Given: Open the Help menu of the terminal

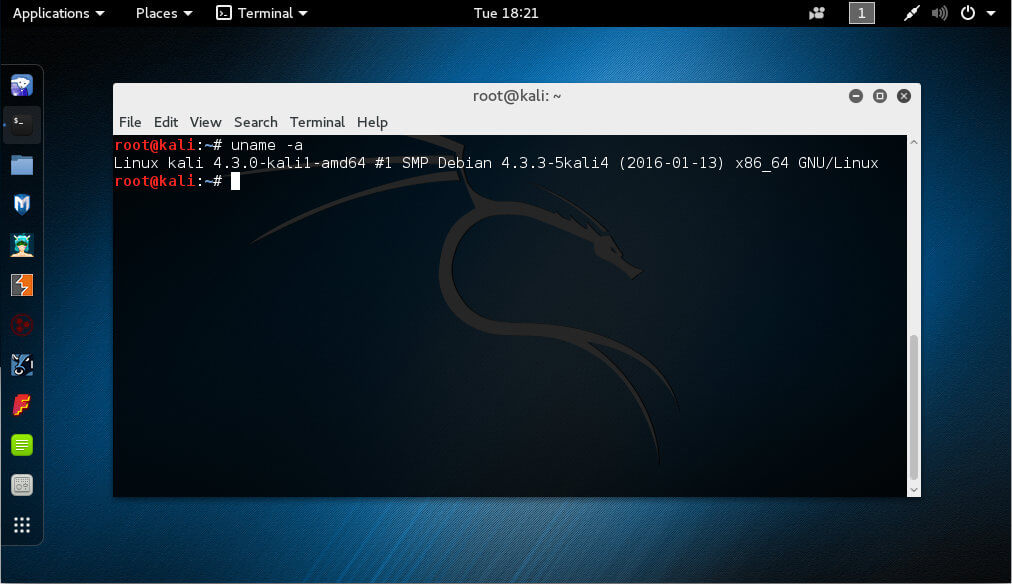Looking at the screenshot, I should pos(372,122).
